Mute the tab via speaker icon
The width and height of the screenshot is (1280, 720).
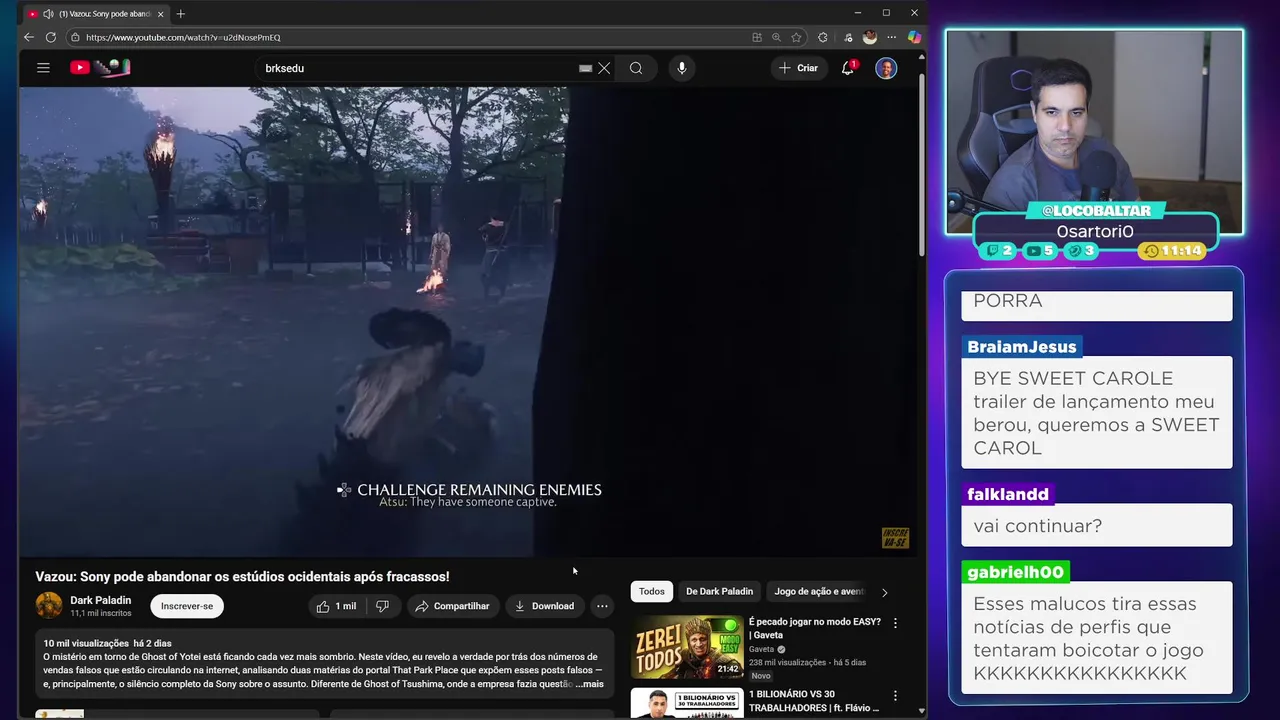pos(48,13)
